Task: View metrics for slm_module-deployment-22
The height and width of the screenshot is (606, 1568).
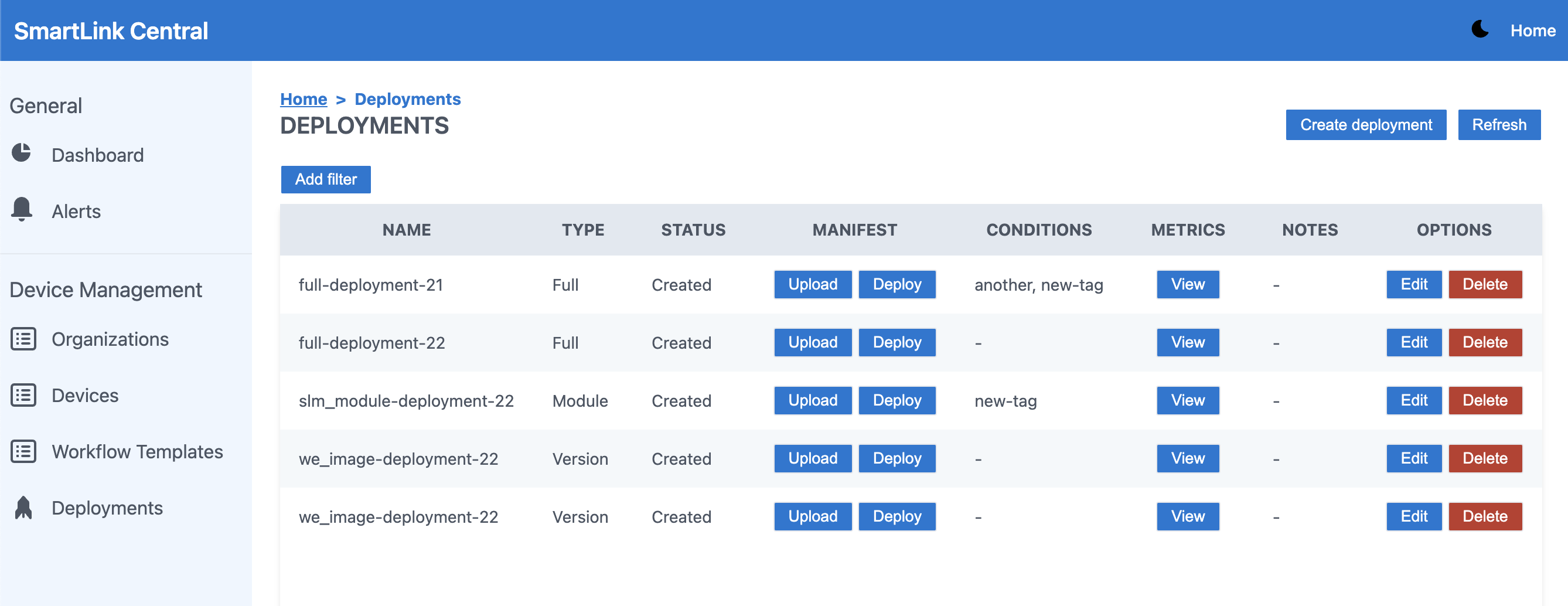Action: (1187, 400)
